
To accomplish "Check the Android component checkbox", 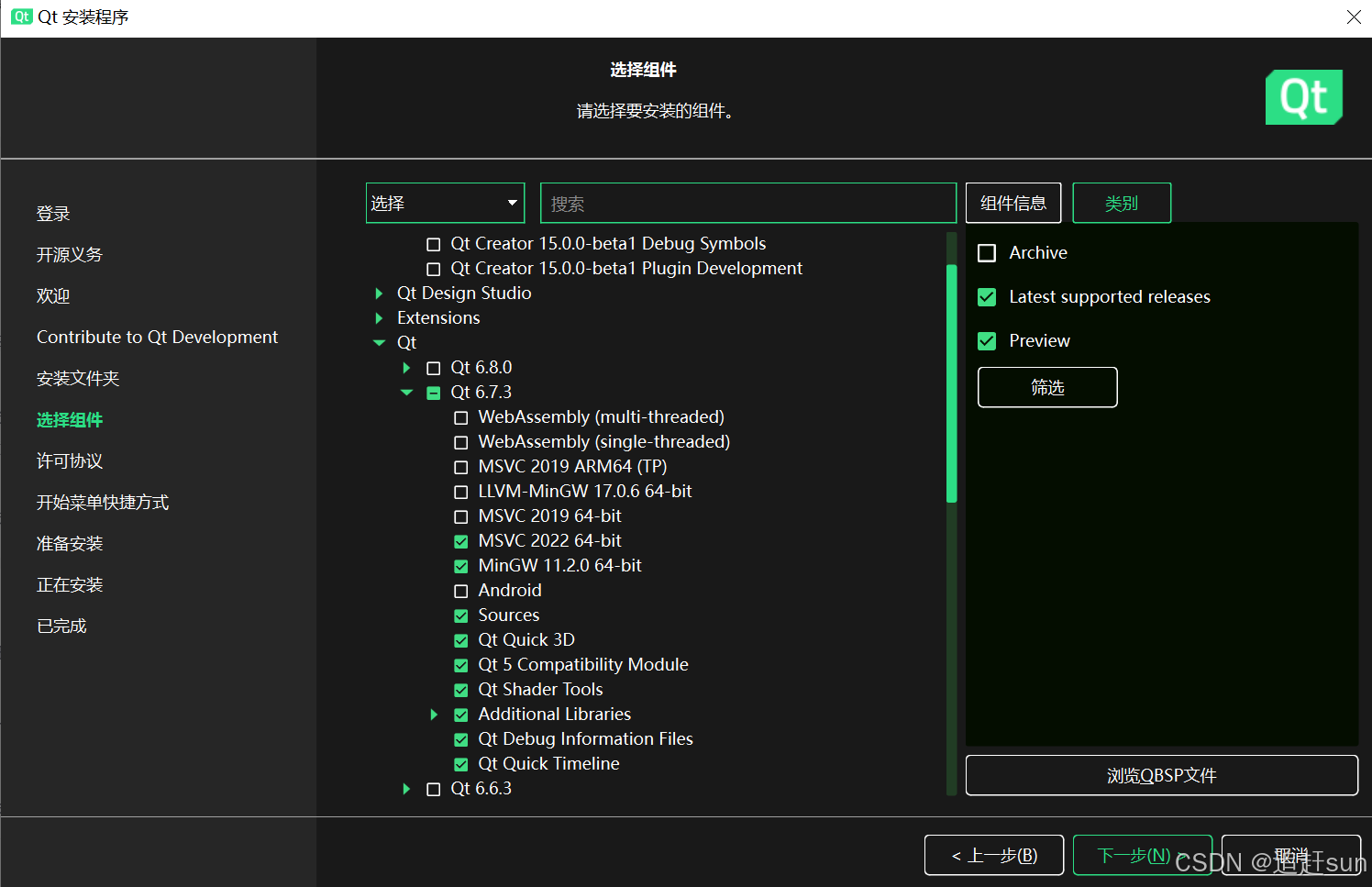I will (x=461, y=591).
